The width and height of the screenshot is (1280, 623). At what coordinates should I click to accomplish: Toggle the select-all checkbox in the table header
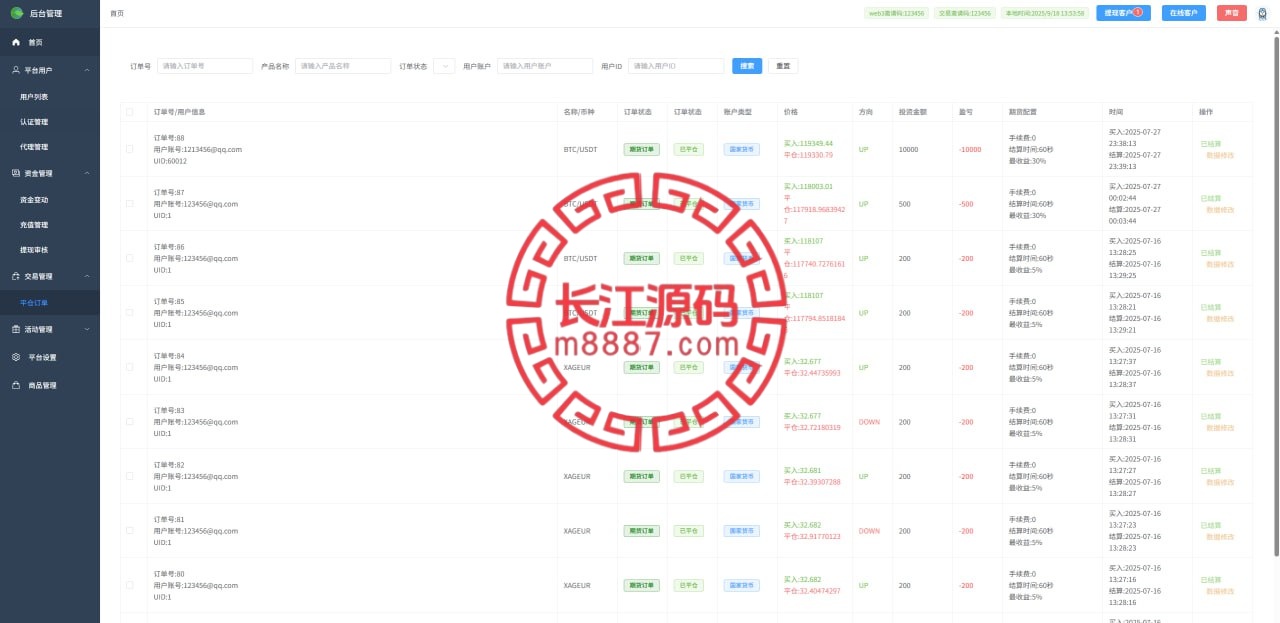129,112
